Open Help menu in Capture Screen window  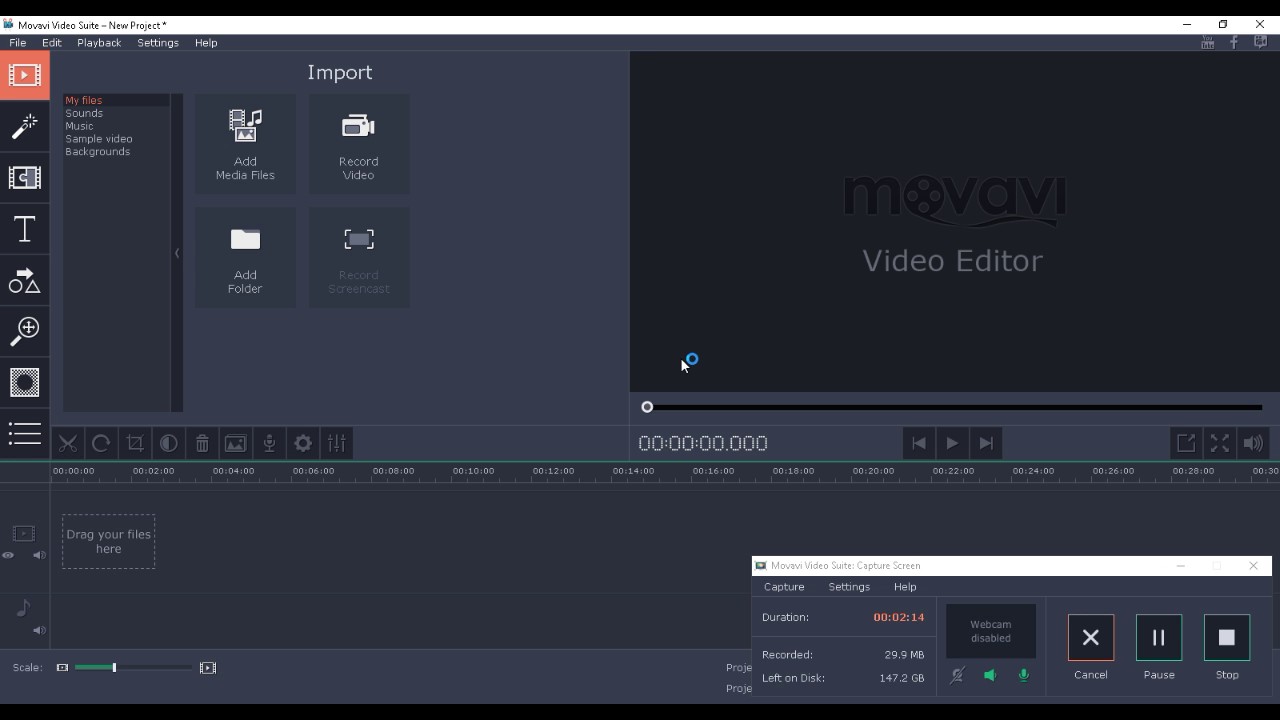905,587
